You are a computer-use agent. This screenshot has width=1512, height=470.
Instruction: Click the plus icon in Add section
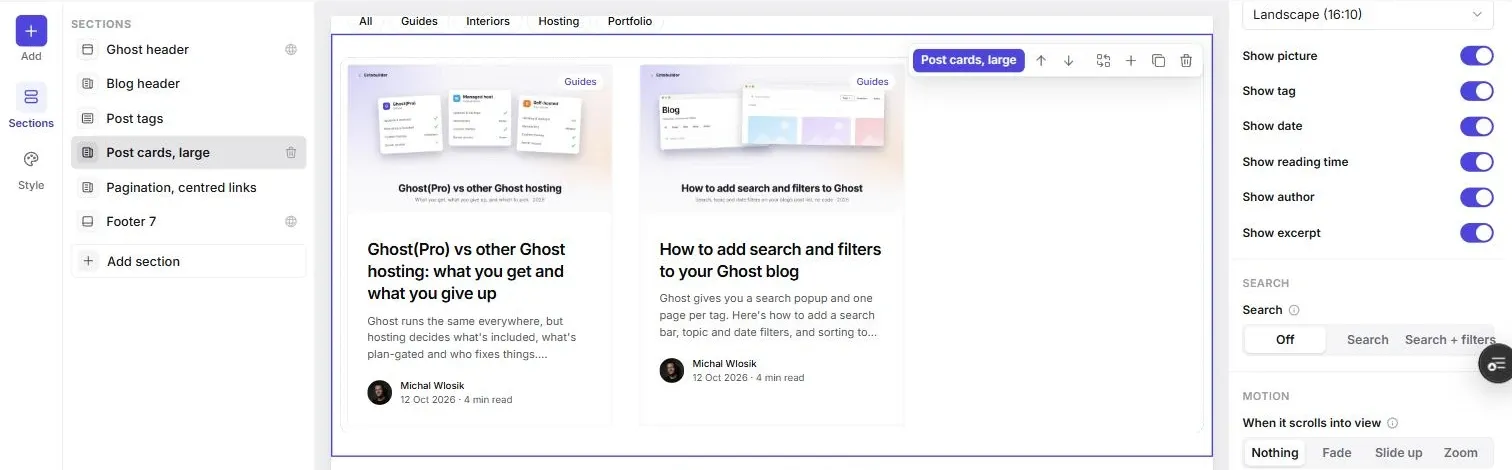[88, 261]
